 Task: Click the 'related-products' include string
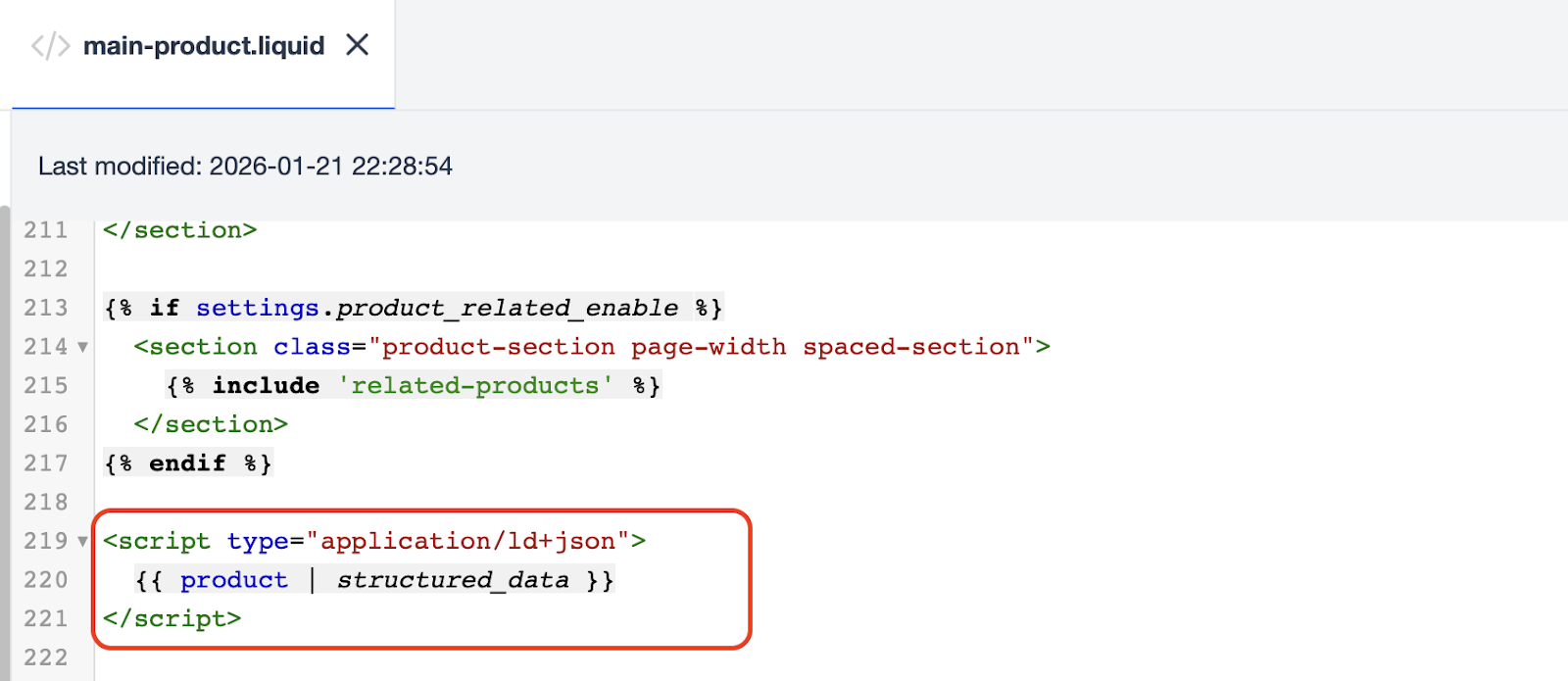(476, 386)
